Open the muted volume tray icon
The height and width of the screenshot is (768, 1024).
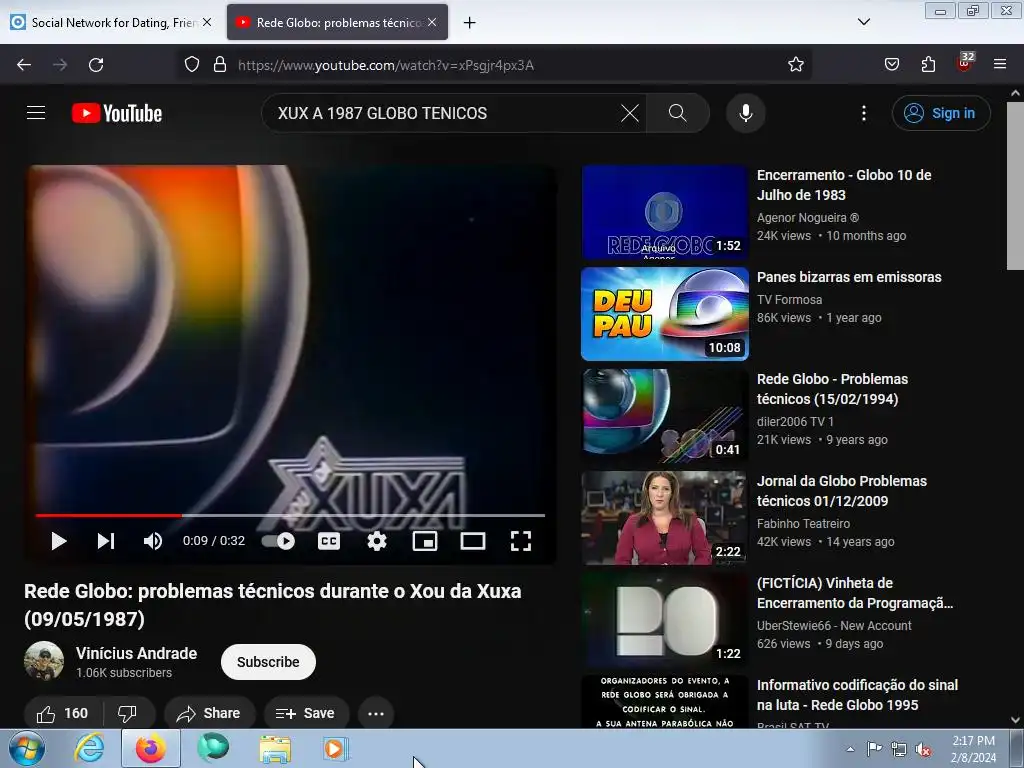[x=923, y=750]
